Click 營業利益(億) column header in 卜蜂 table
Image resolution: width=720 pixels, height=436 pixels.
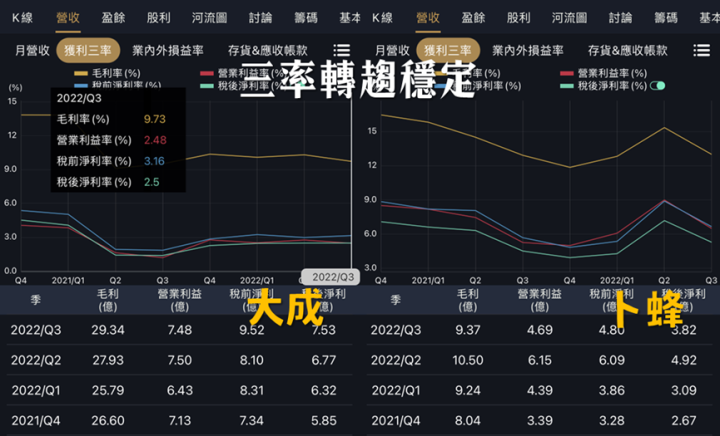tap(540, 300)
